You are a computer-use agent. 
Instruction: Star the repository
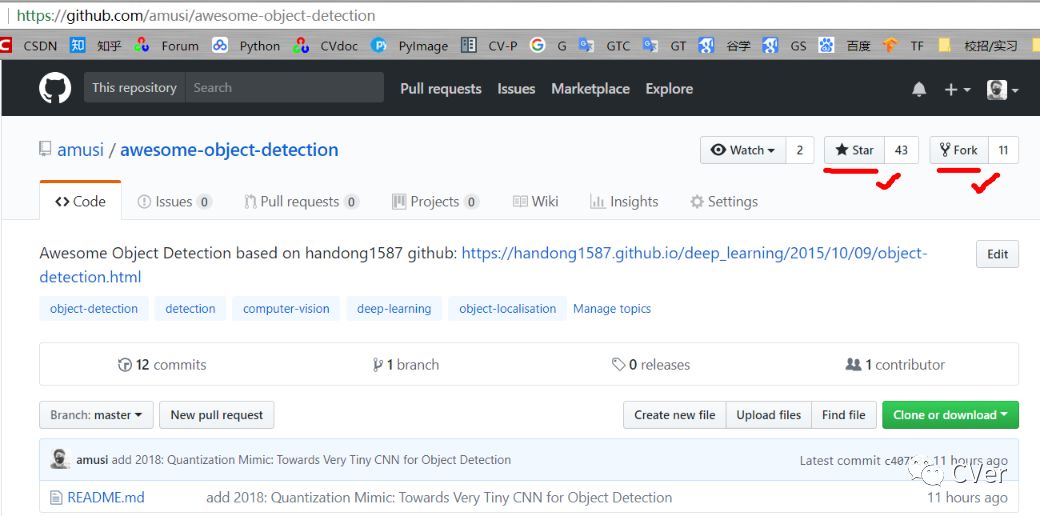(854, 151)
